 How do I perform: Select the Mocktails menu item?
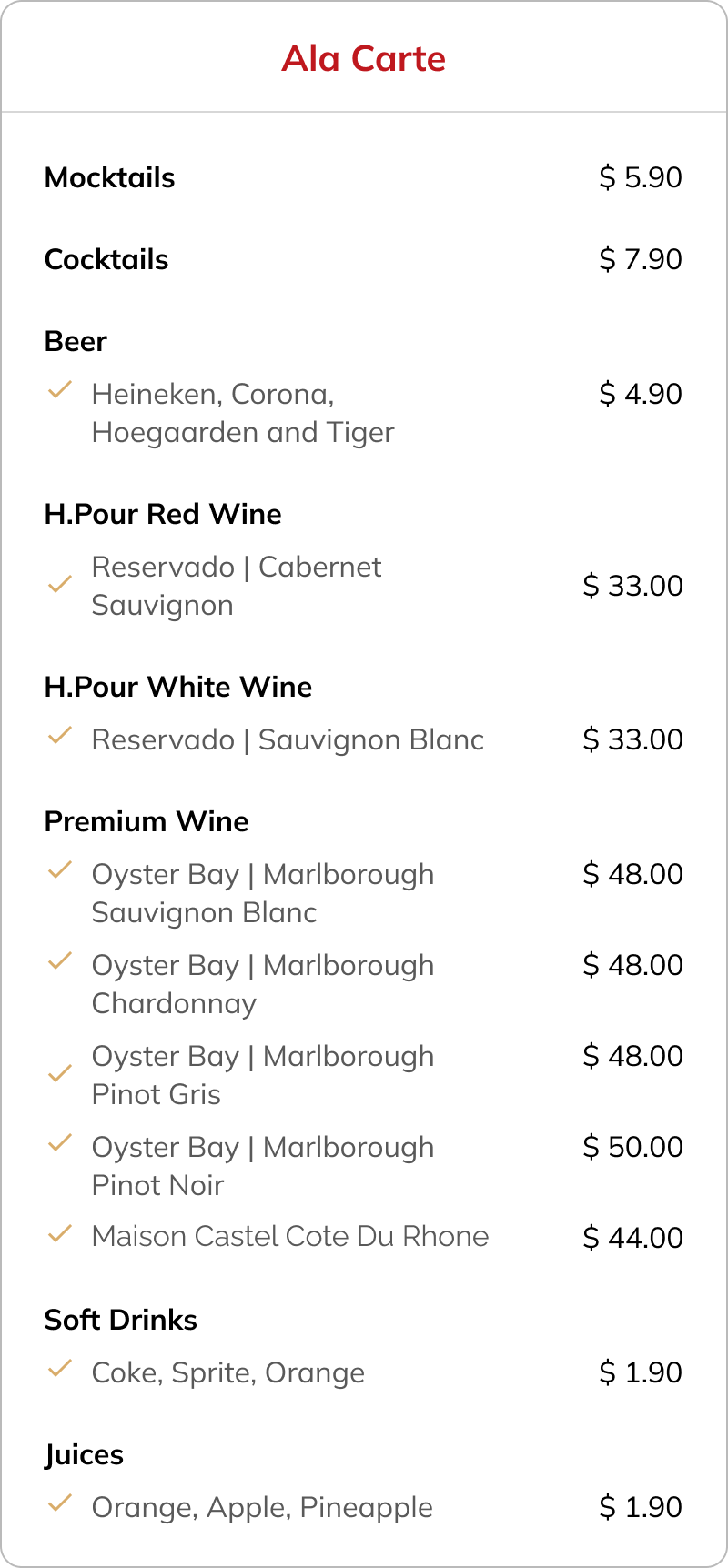click(109, 177)
